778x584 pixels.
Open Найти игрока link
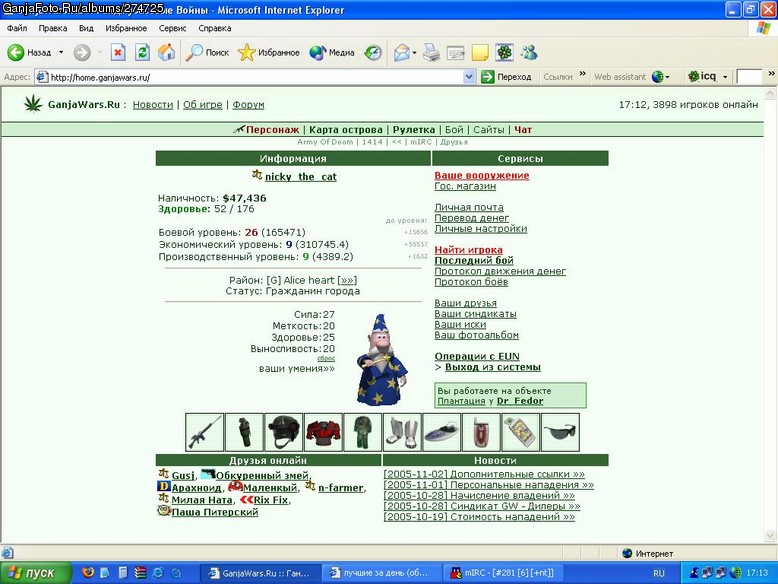pyautogui.click(x=468, y=250)
